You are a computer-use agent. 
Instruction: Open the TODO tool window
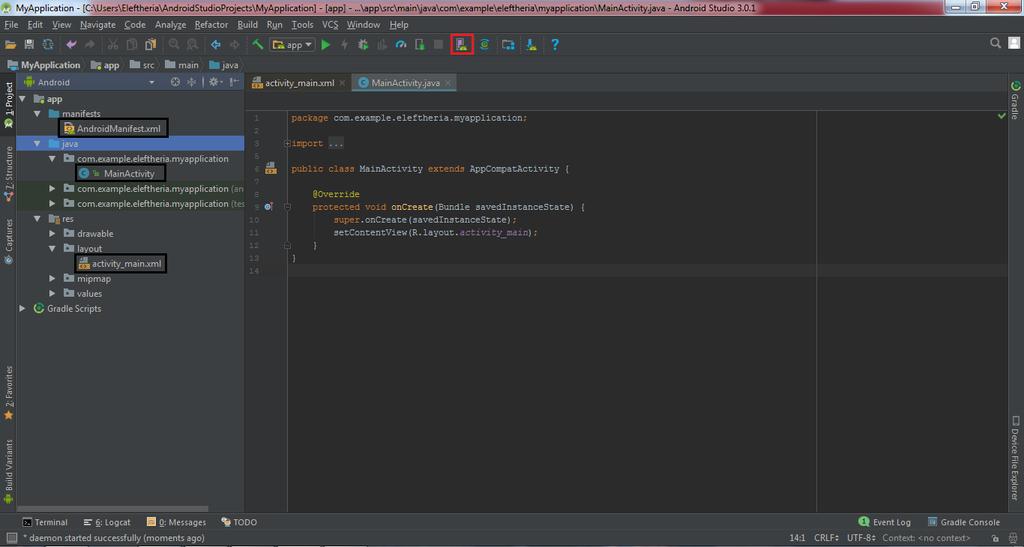click(239, 522)
